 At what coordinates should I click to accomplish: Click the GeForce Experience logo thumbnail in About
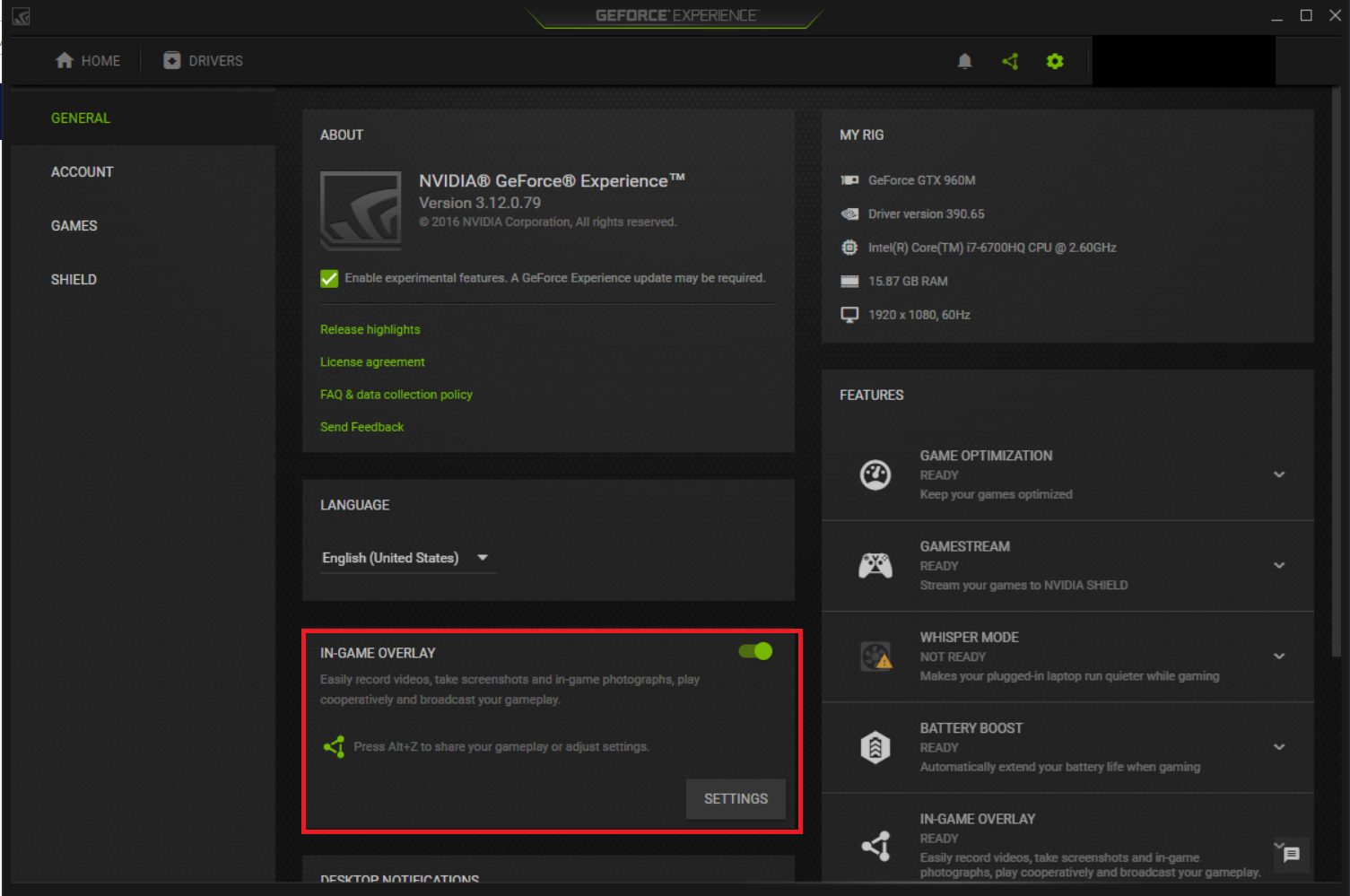[x=361, y=211]
